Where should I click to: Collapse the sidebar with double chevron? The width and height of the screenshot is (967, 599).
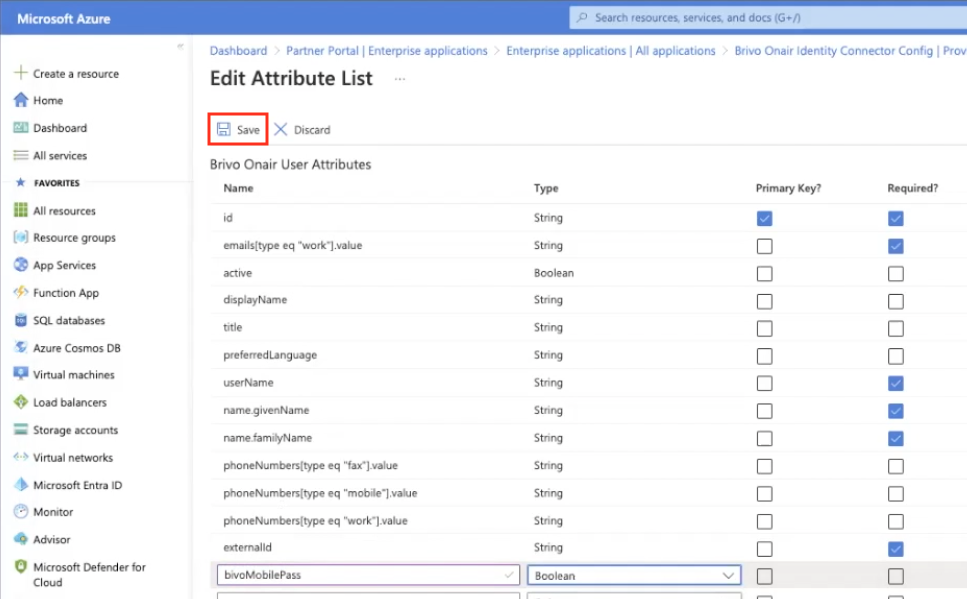click(x=180, y=46)
